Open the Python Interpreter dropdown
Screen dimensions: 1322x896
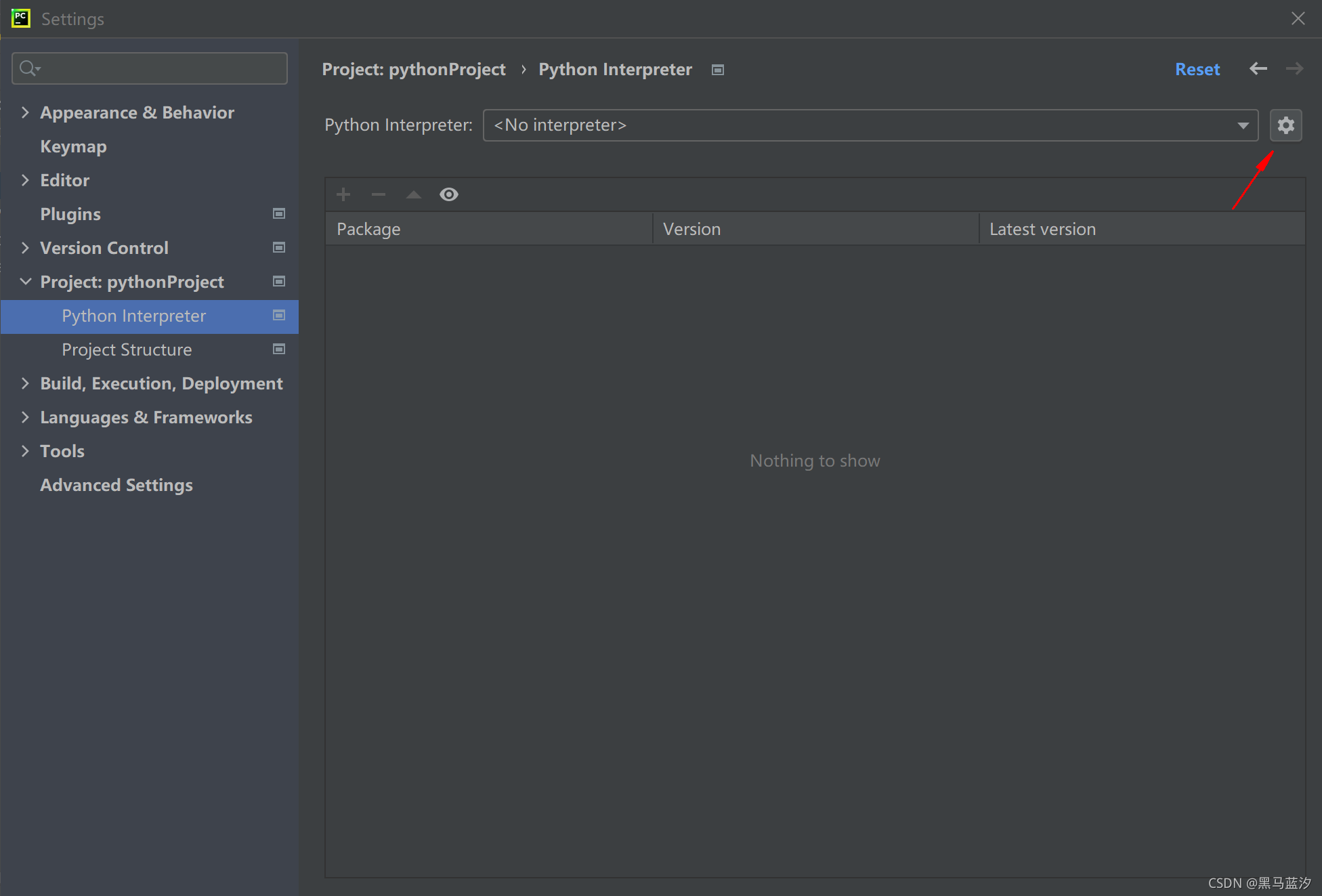[870, 125]
